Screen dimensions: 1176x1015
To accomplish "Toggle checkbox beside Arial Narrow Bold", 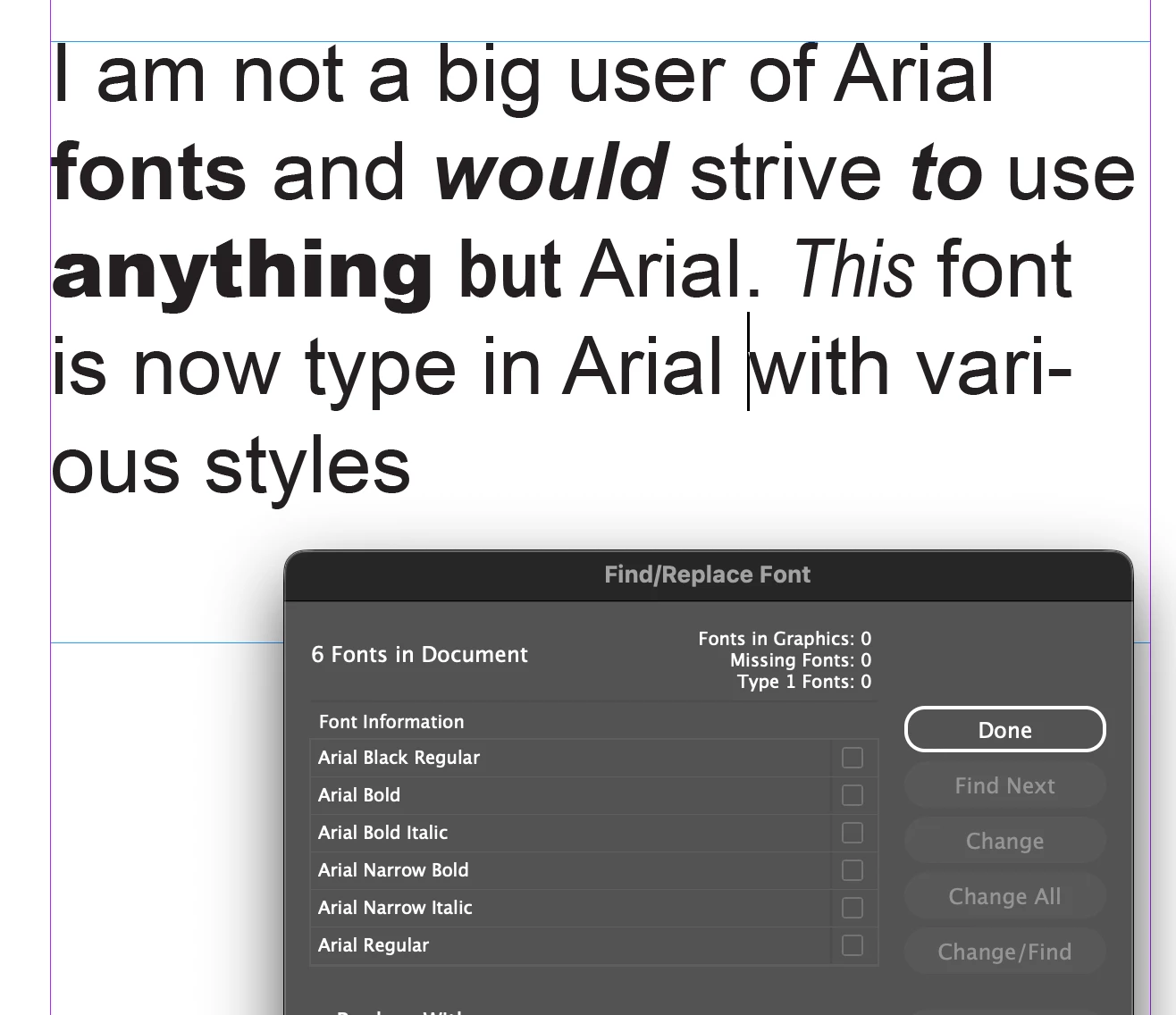I will point(853,870).
